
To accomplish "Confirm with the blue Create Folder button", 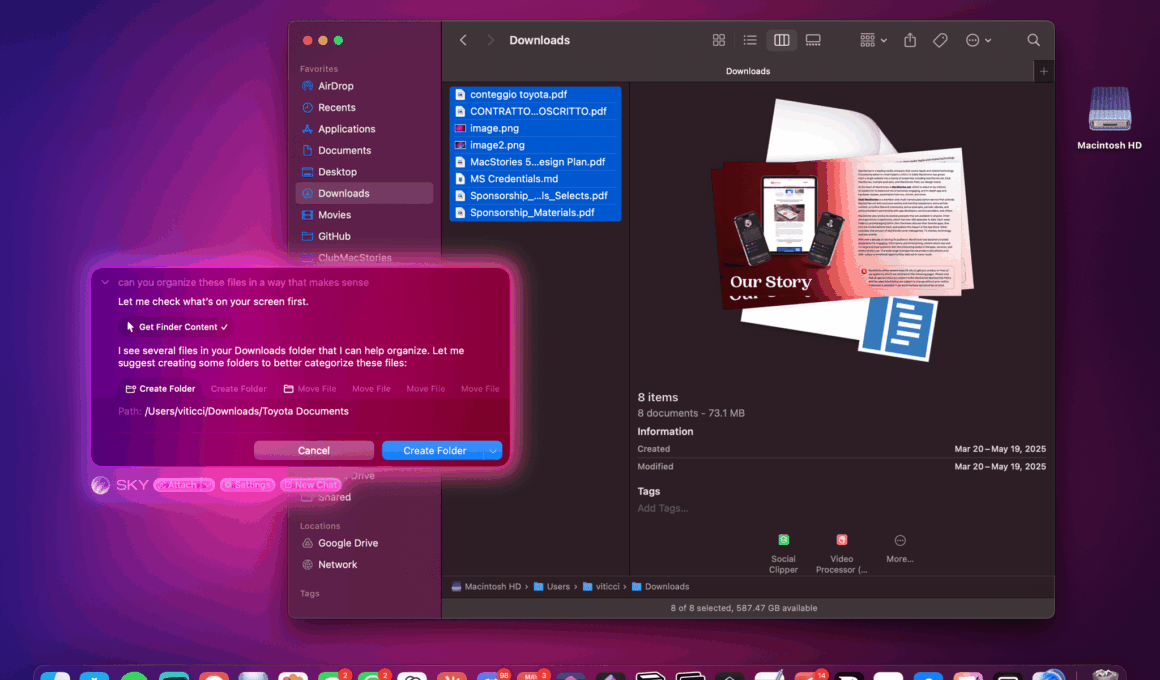I will (x=434, y=451).
